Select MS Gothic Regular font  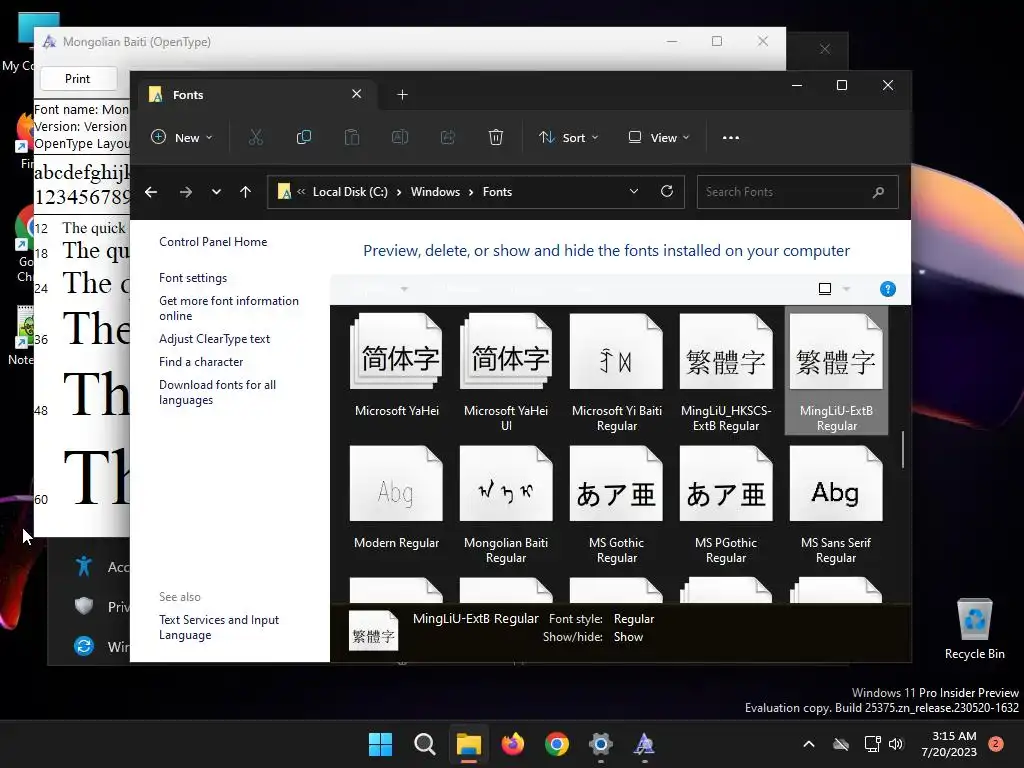tap(616, 504)
